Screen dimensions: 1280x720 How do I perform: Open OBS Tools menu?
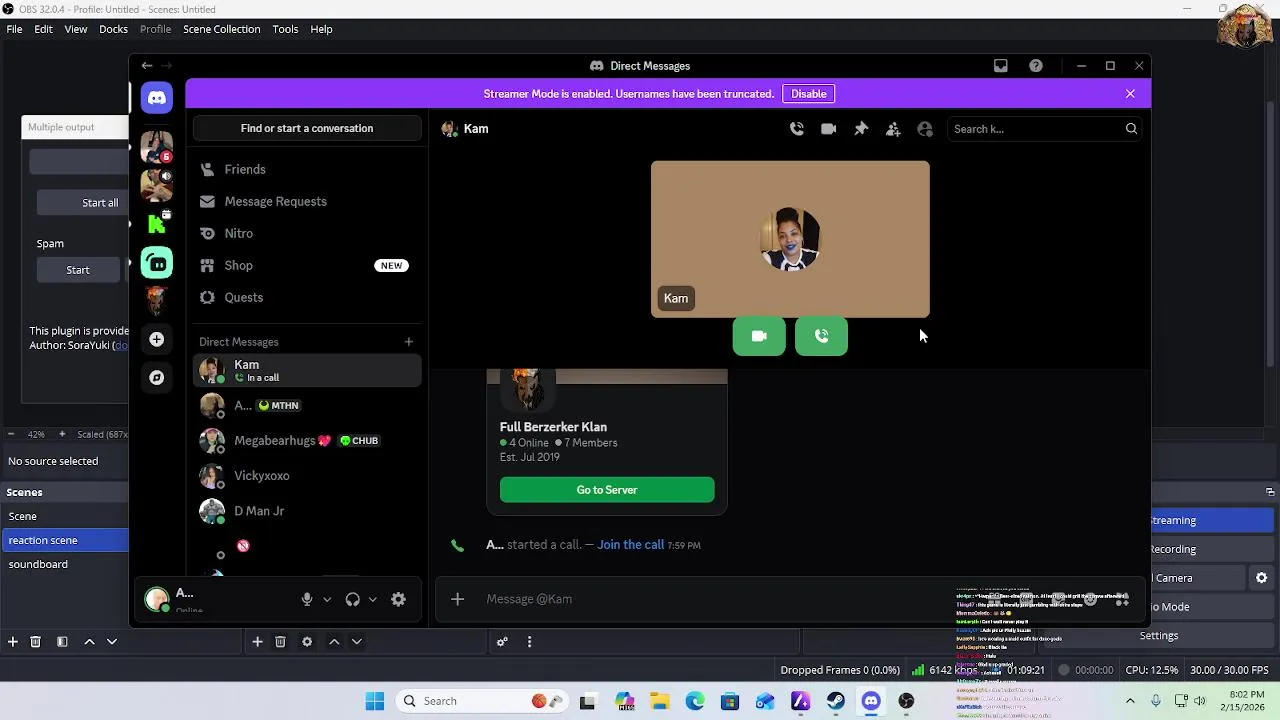pos(285,29)
